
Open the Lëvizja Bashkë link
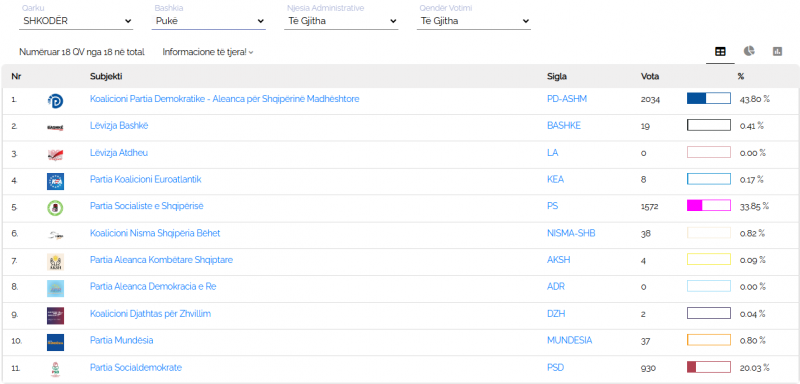[x=119, y=125]
